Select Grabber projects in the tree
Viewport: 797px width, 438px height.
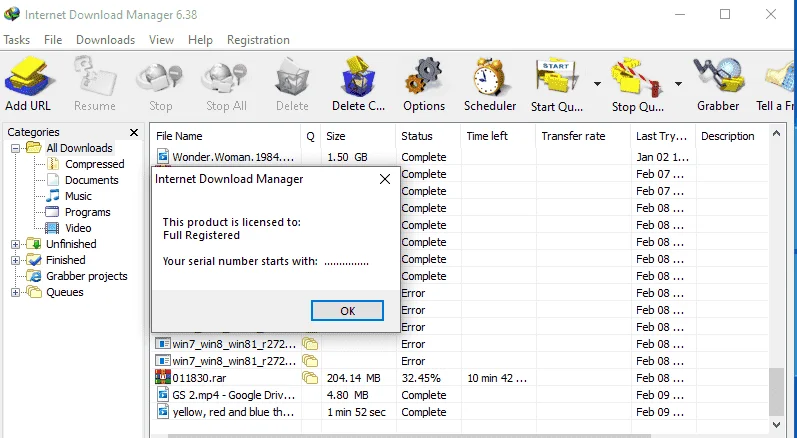tap(86, 276)
